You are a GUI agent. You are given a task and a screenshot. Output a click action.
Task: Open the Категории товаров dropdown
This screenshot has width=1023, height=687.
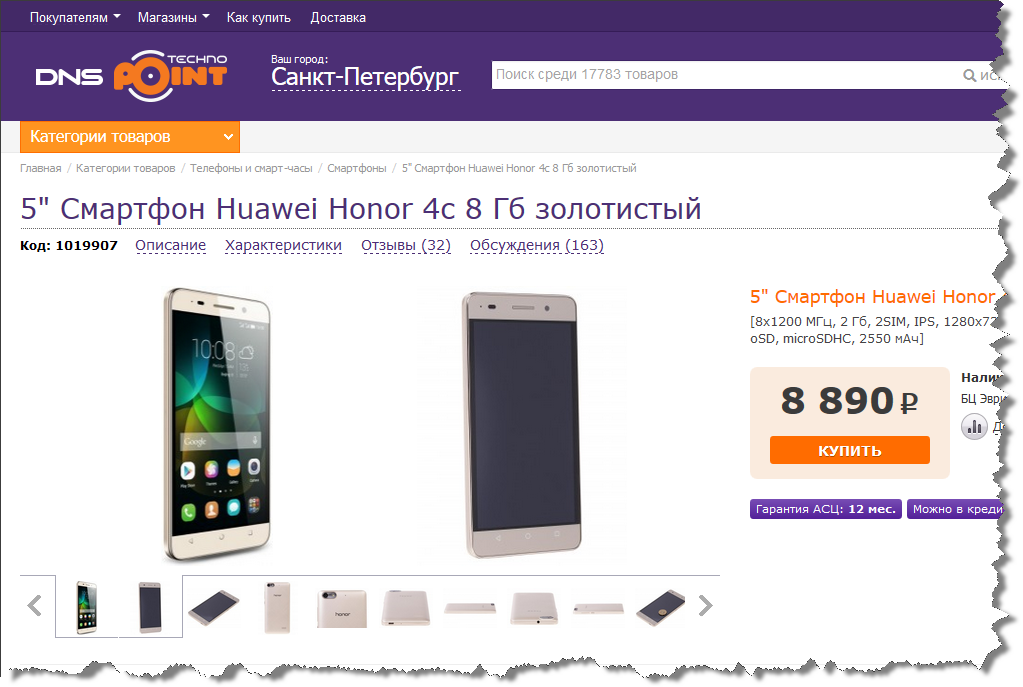[130, 137]
